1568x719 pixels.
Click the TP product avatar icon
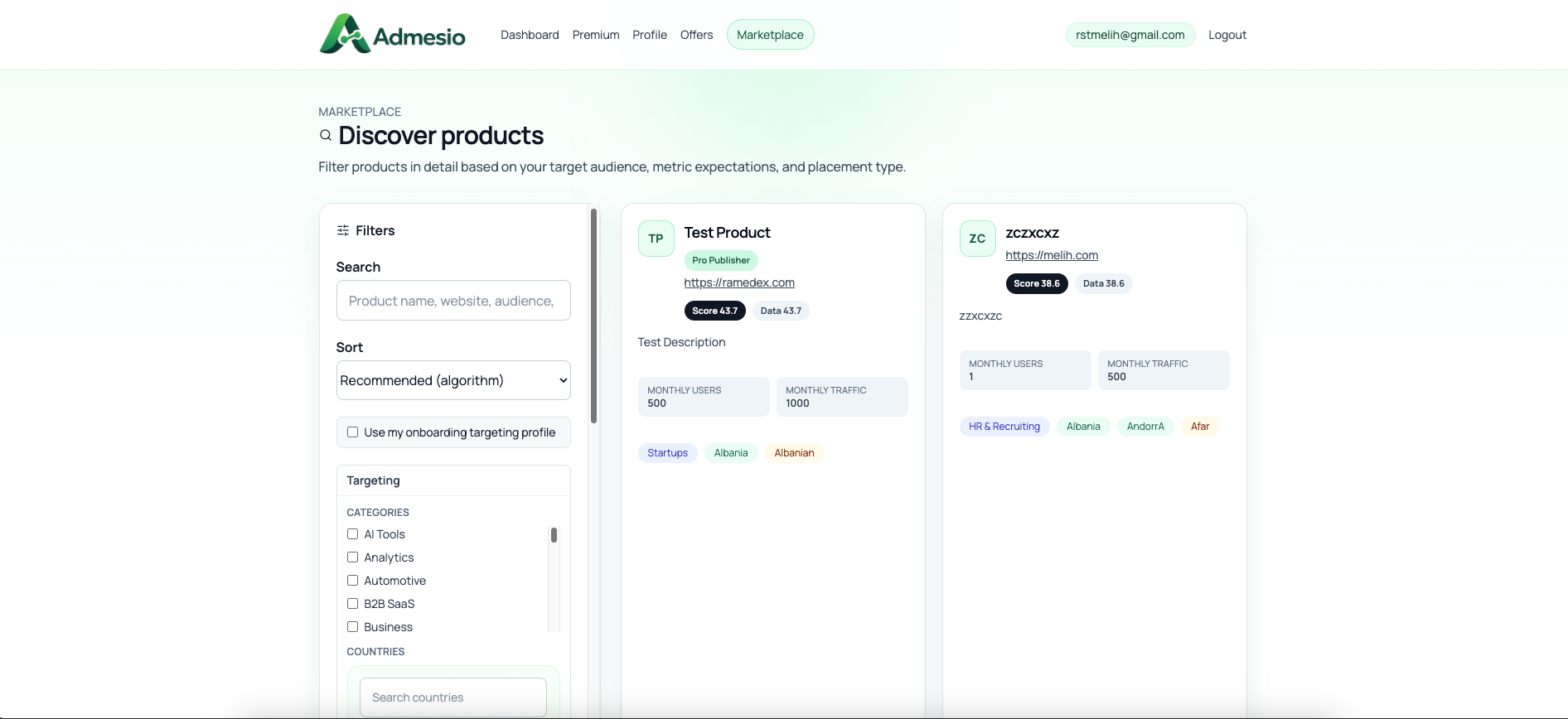coord(656,239)
